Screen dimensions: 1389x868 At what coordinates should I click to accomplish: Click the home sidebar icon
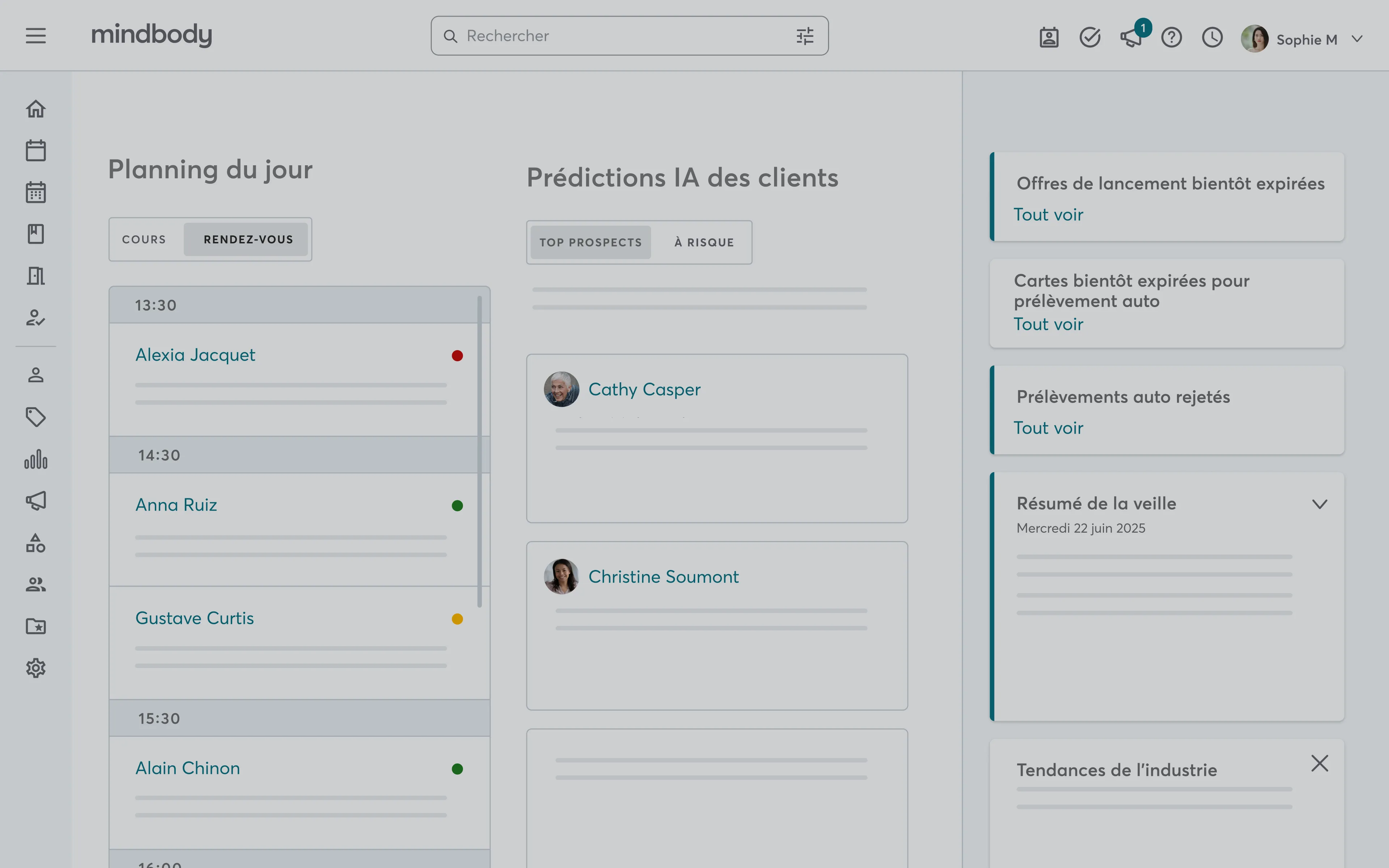tap(35, 109)
